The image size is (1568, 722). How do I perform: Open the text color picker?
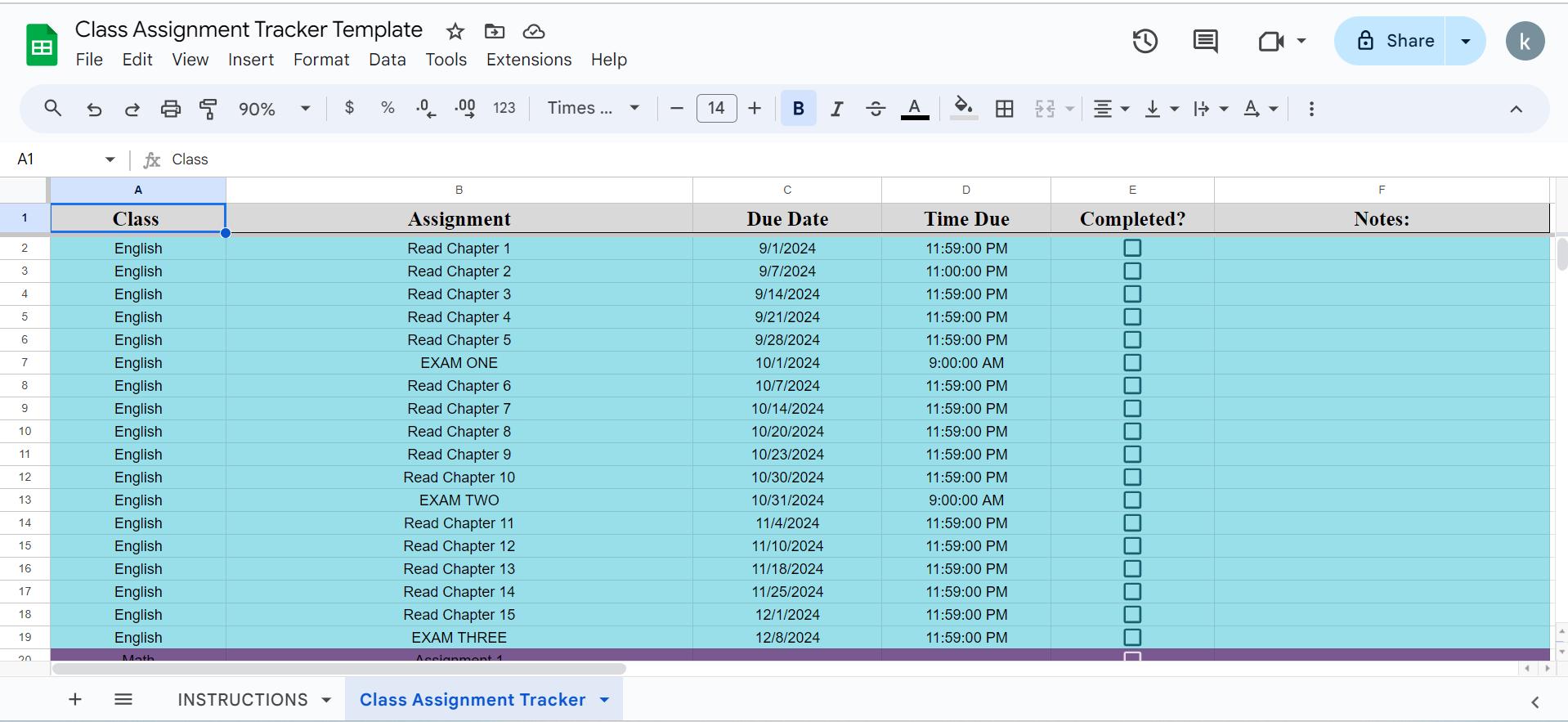(915, 109)
